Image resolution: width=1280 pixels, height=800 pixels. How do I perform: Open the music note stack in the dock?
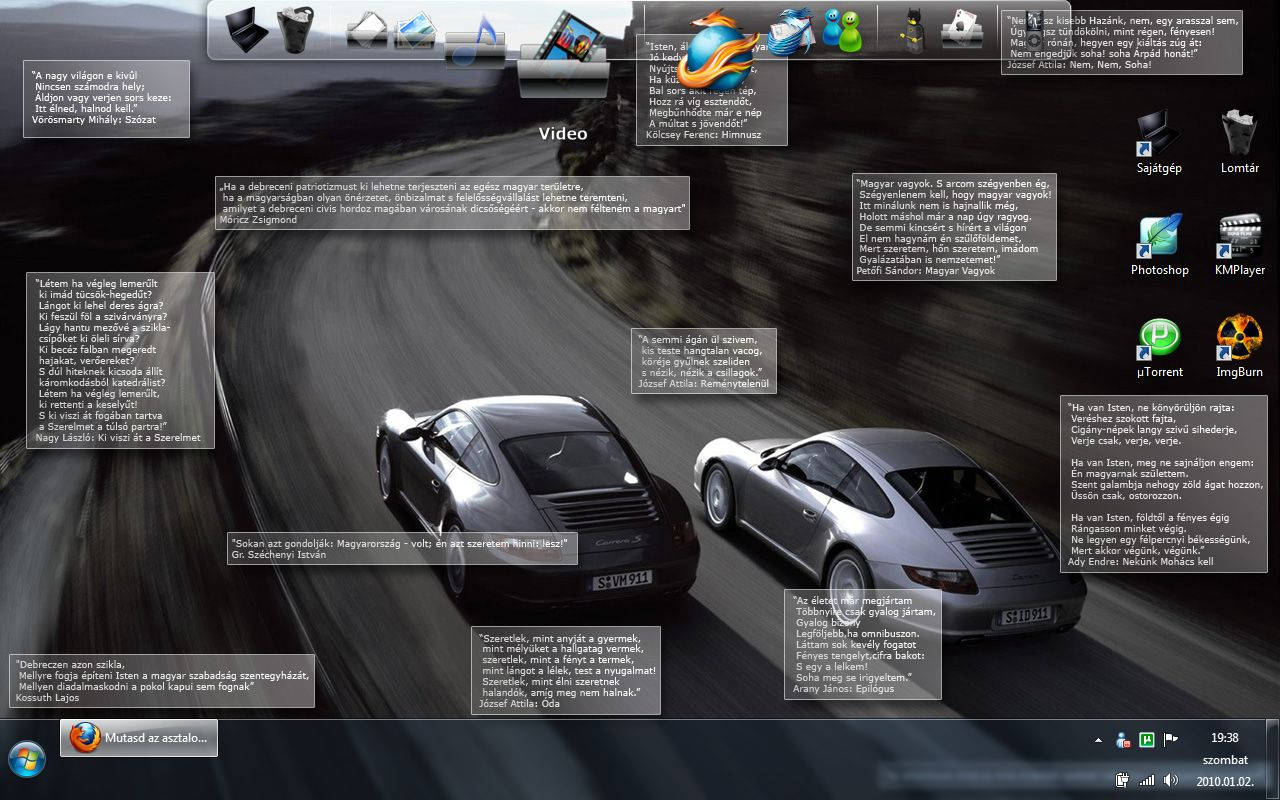coord(476,41)
